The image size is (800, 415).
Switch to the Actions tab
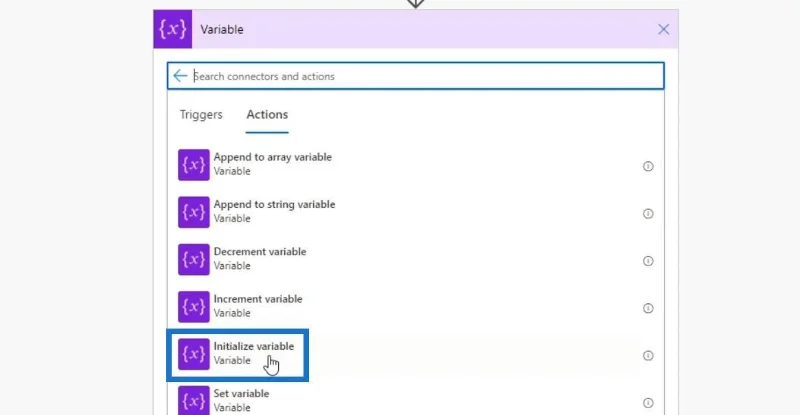pyautogui.click(x=267, y=114)
